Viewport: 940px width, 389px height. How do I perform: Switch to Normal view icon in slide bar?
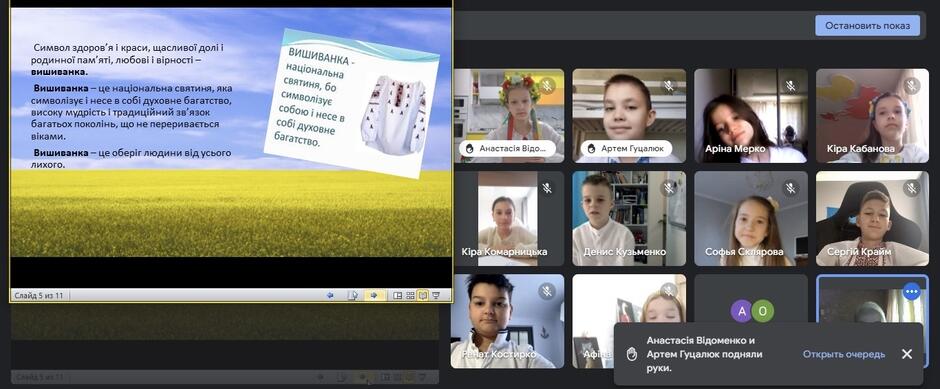[x=397, y=295]
